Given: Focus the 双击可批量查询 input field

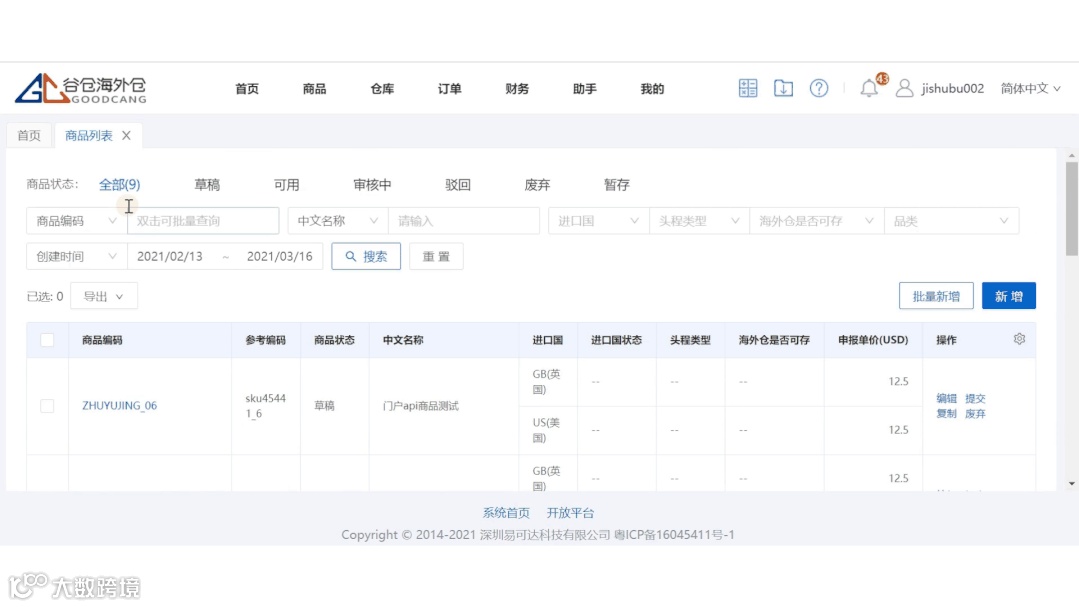Looking at the screenshot, I should click(x=203, y=221).
